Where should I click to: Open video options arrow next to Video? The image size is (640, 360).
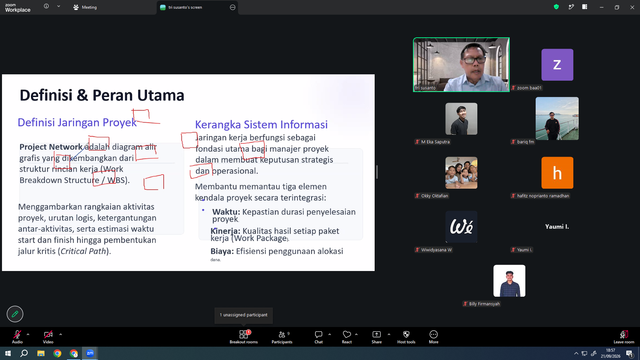point(60,334)
